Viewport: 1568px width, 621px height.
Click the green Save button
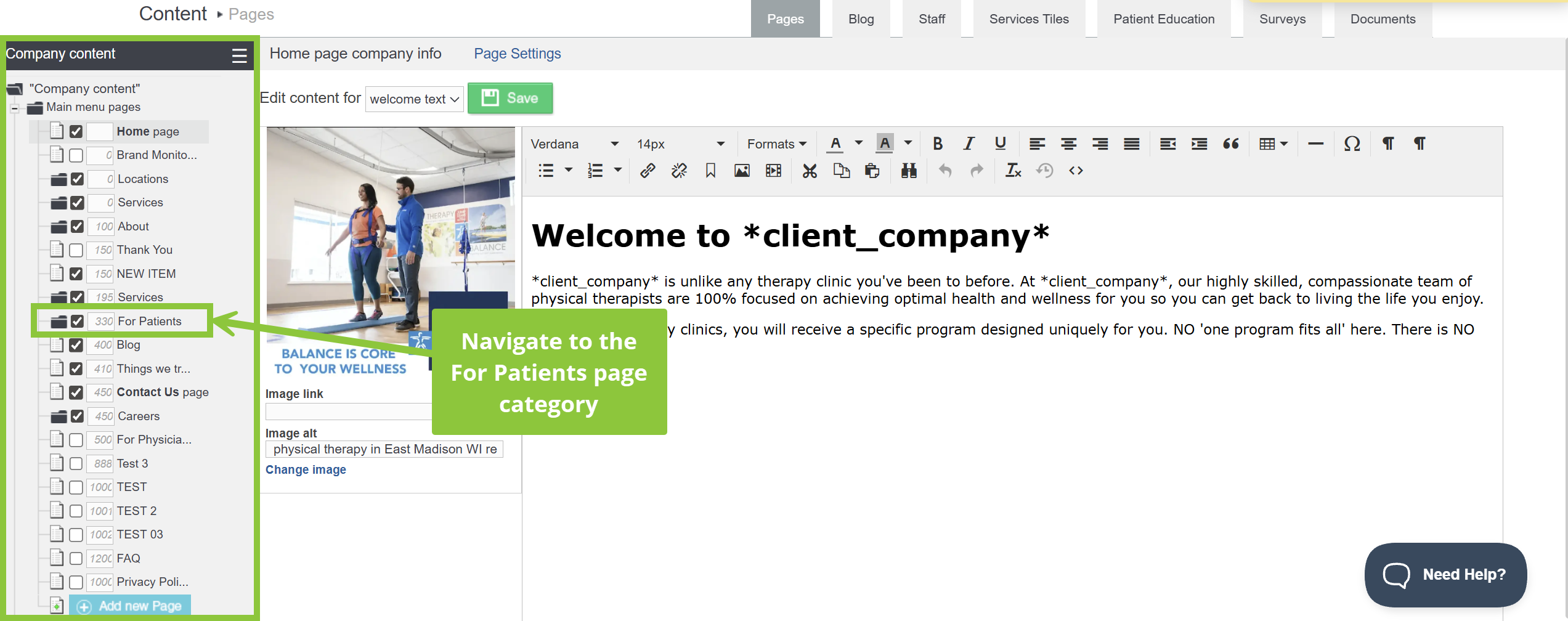pyautogui.click(x=510, y=99)
